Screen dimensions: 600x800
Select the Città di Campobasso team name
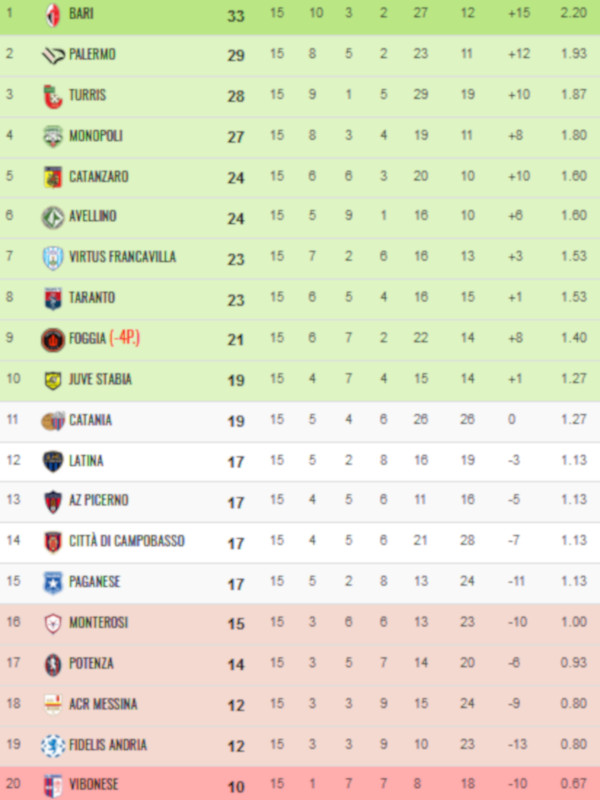[x=127, y=542]
